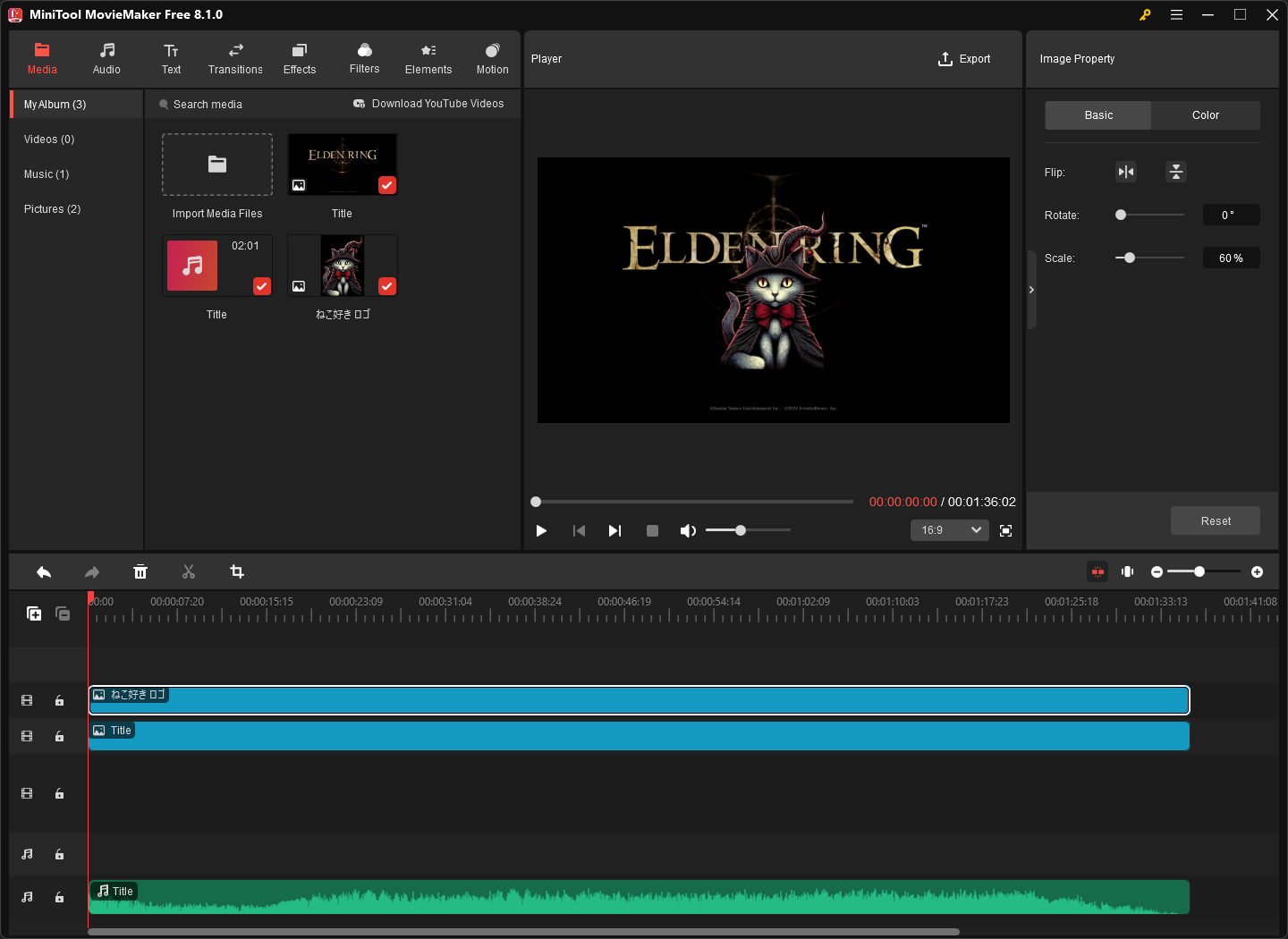
Task: Adjust the Scale slider
Action: coord(1150,258)
